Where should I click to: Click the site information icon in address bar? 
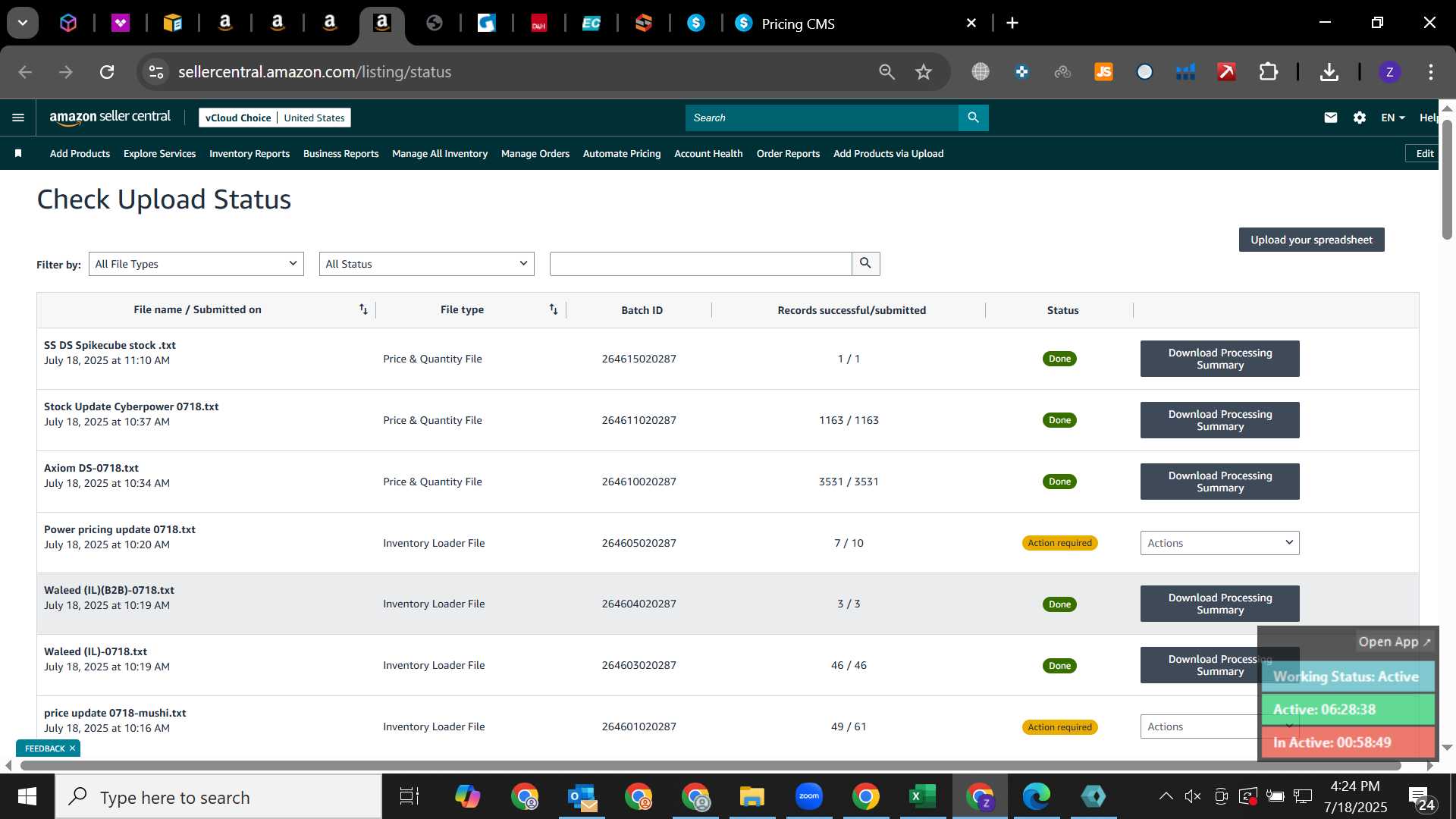(156, 72)
